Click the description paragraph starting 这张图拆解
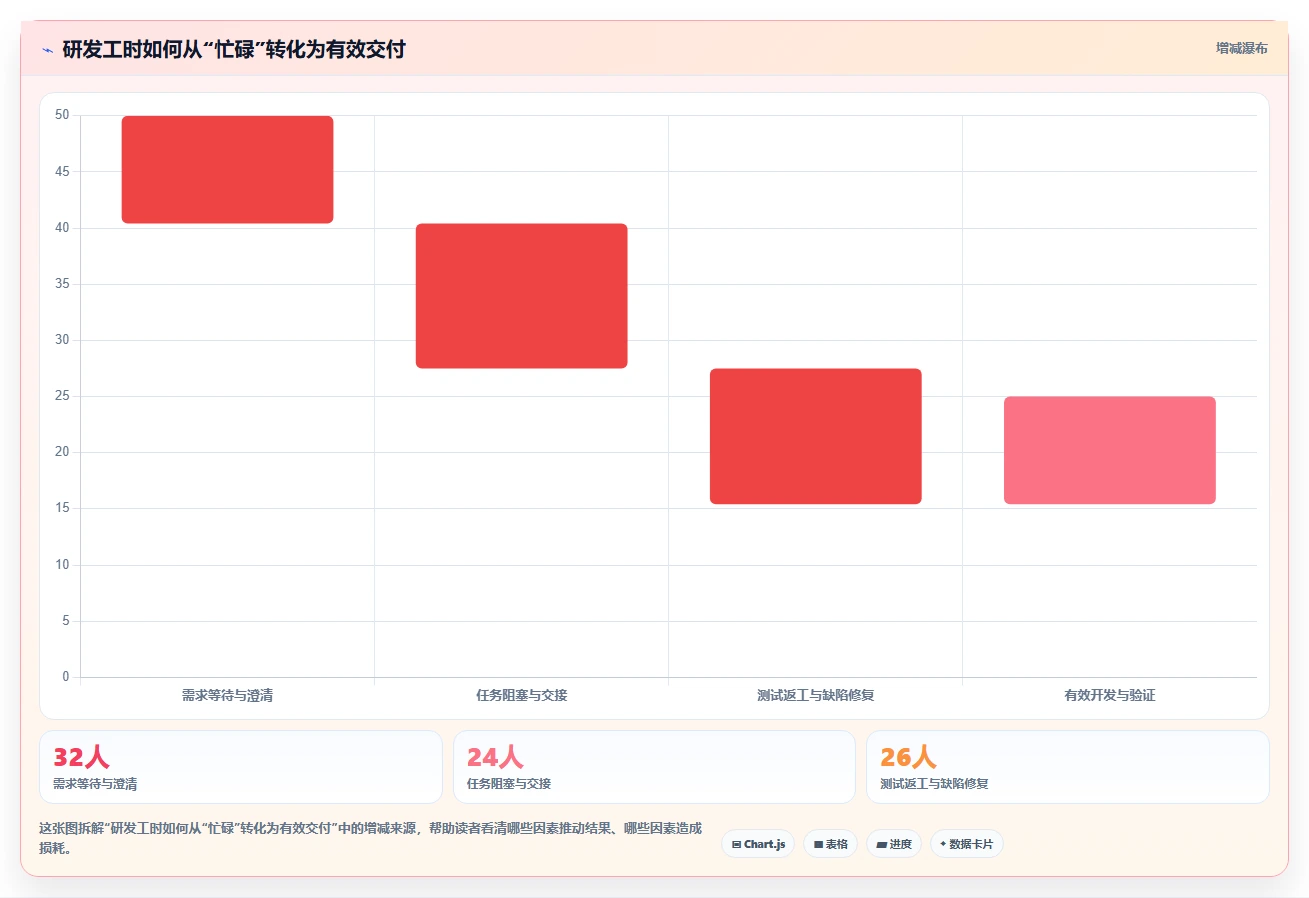 [x=370, y=838]
